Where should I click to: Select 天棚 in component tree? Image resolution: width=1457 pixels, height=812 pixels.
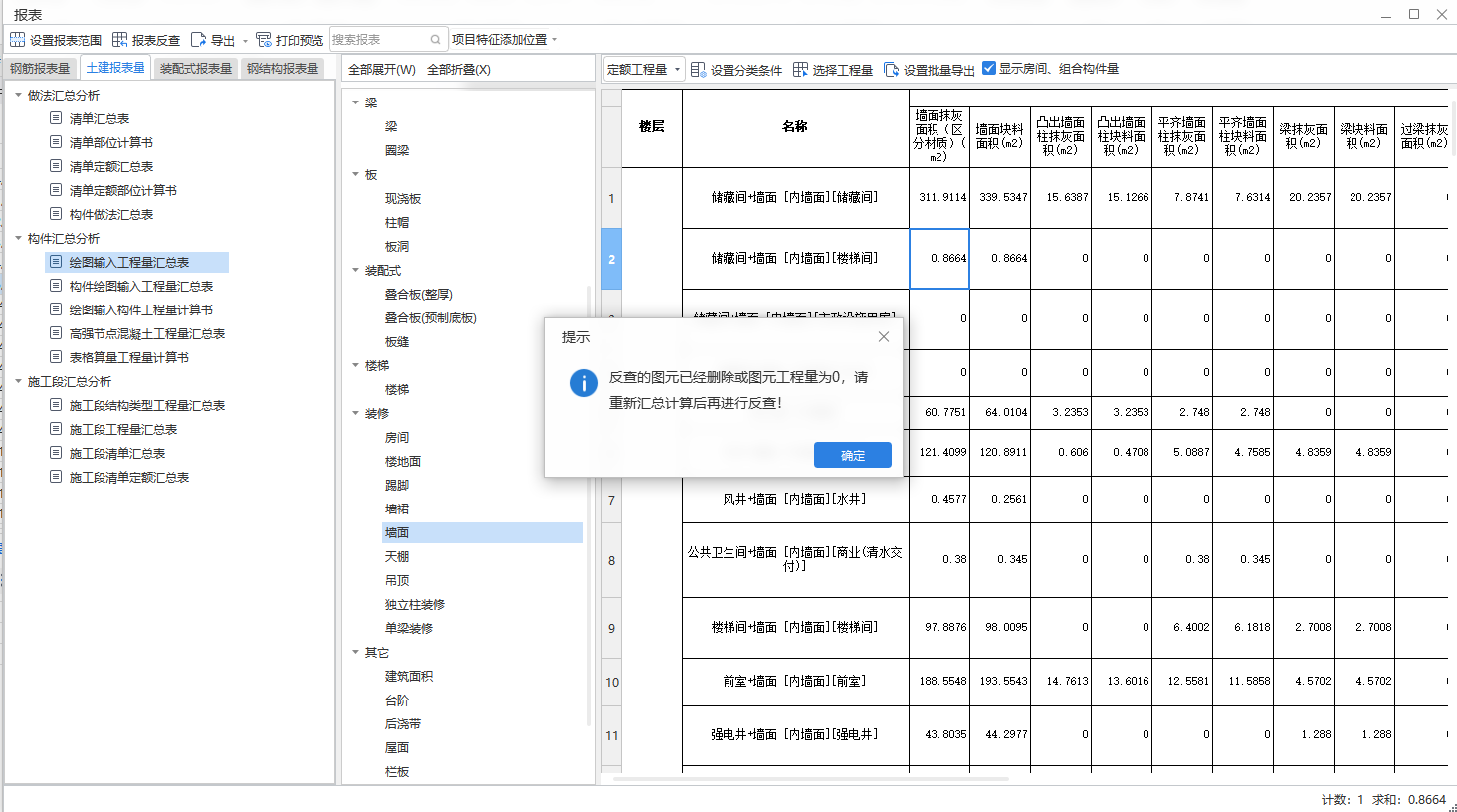click(397, 556)
